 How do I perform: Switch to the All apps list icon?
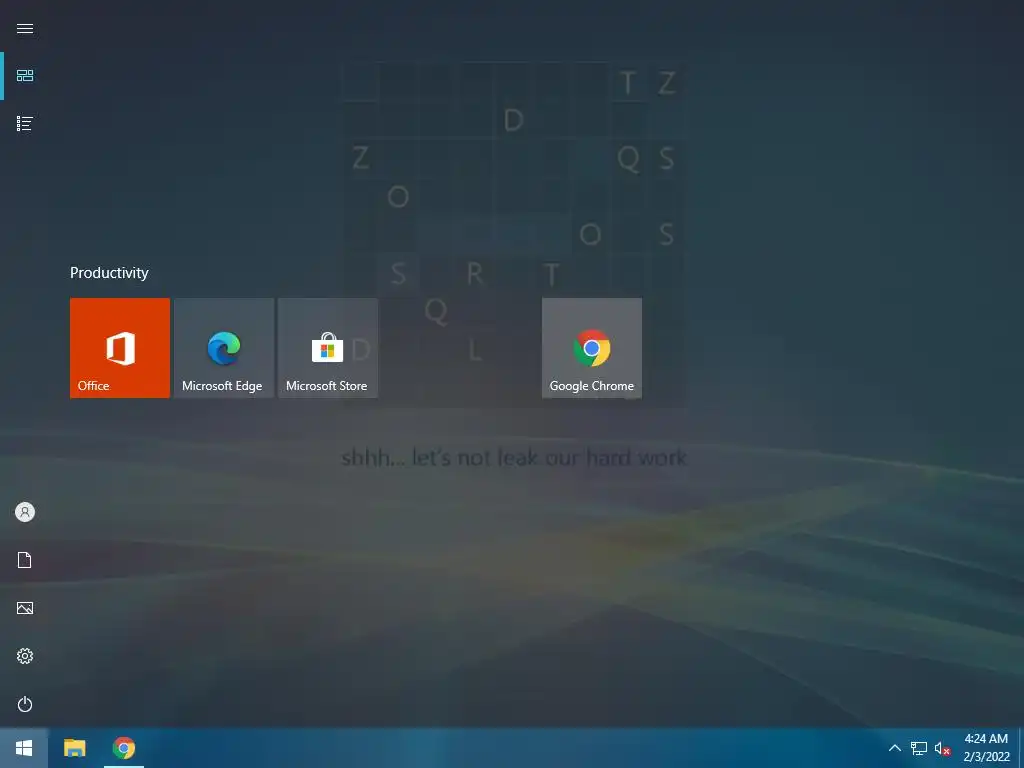25,123
